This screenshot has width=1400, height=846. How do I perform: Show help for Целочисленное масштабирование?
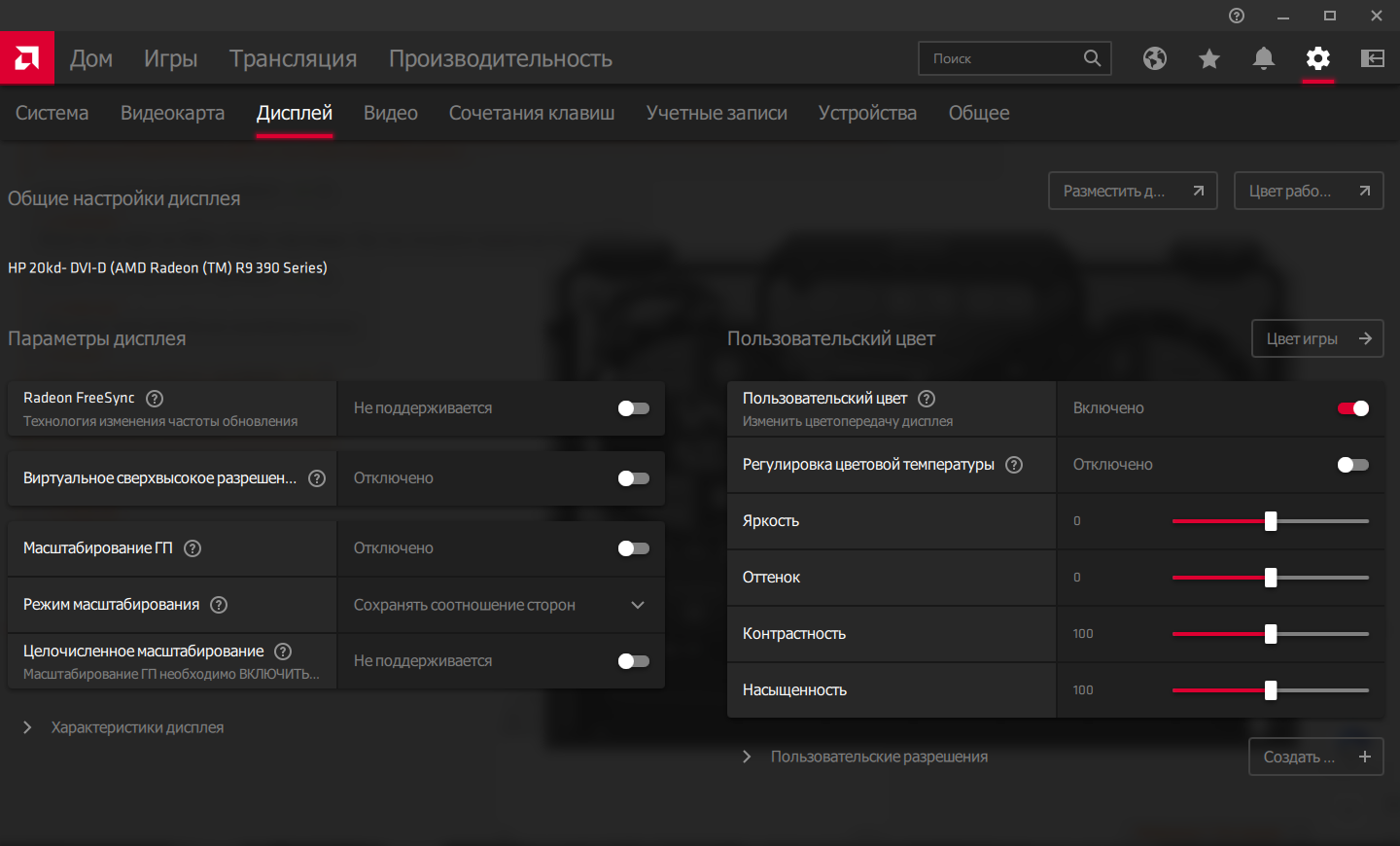point(283,652)
